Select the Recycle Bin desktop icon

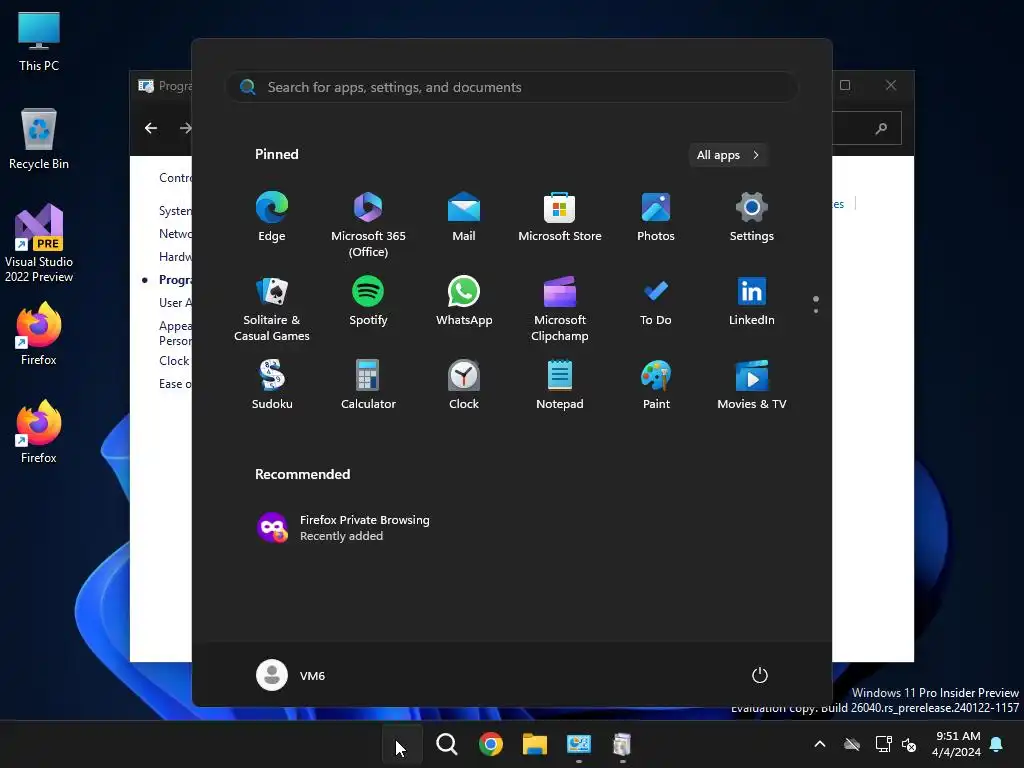[39, 138]
